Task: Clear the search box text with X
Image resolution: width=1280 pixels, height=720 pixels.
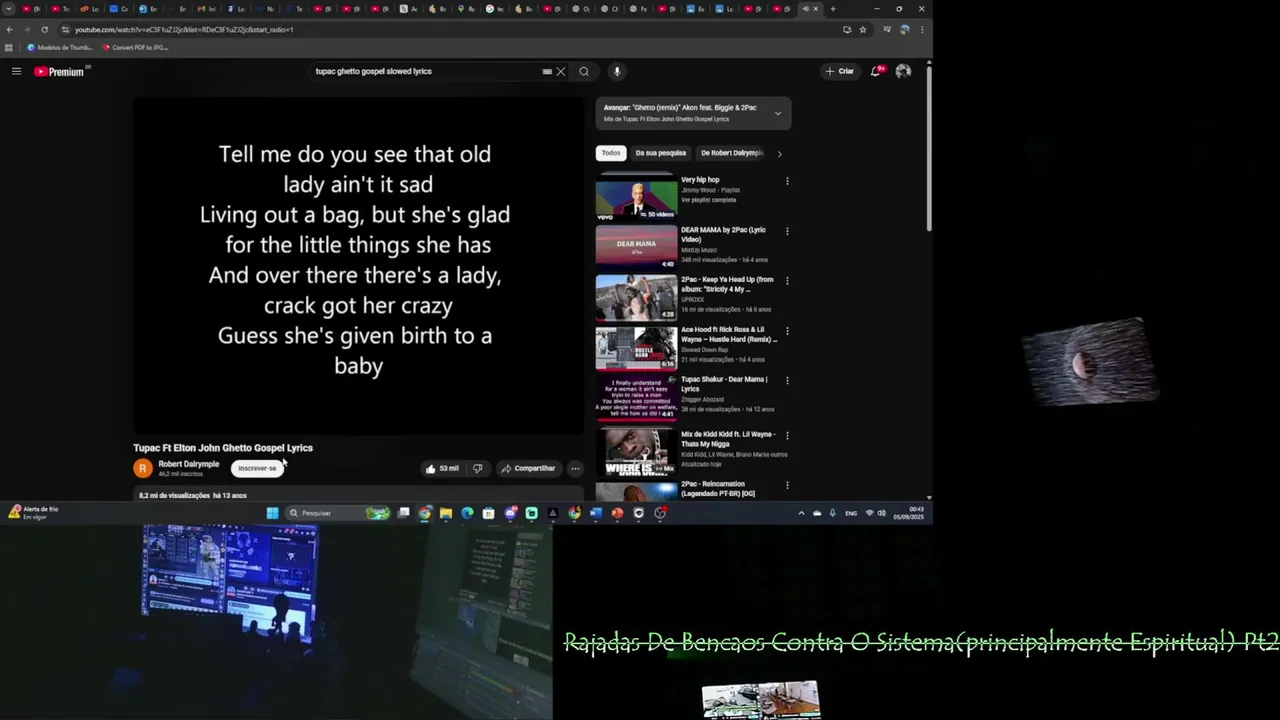Action: (561, 71)
